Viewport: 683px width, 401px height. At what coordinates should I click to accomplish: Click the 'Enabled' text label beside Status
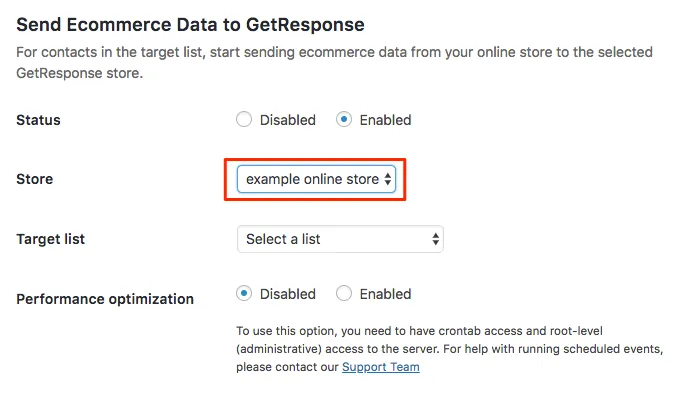pos(385,120)
